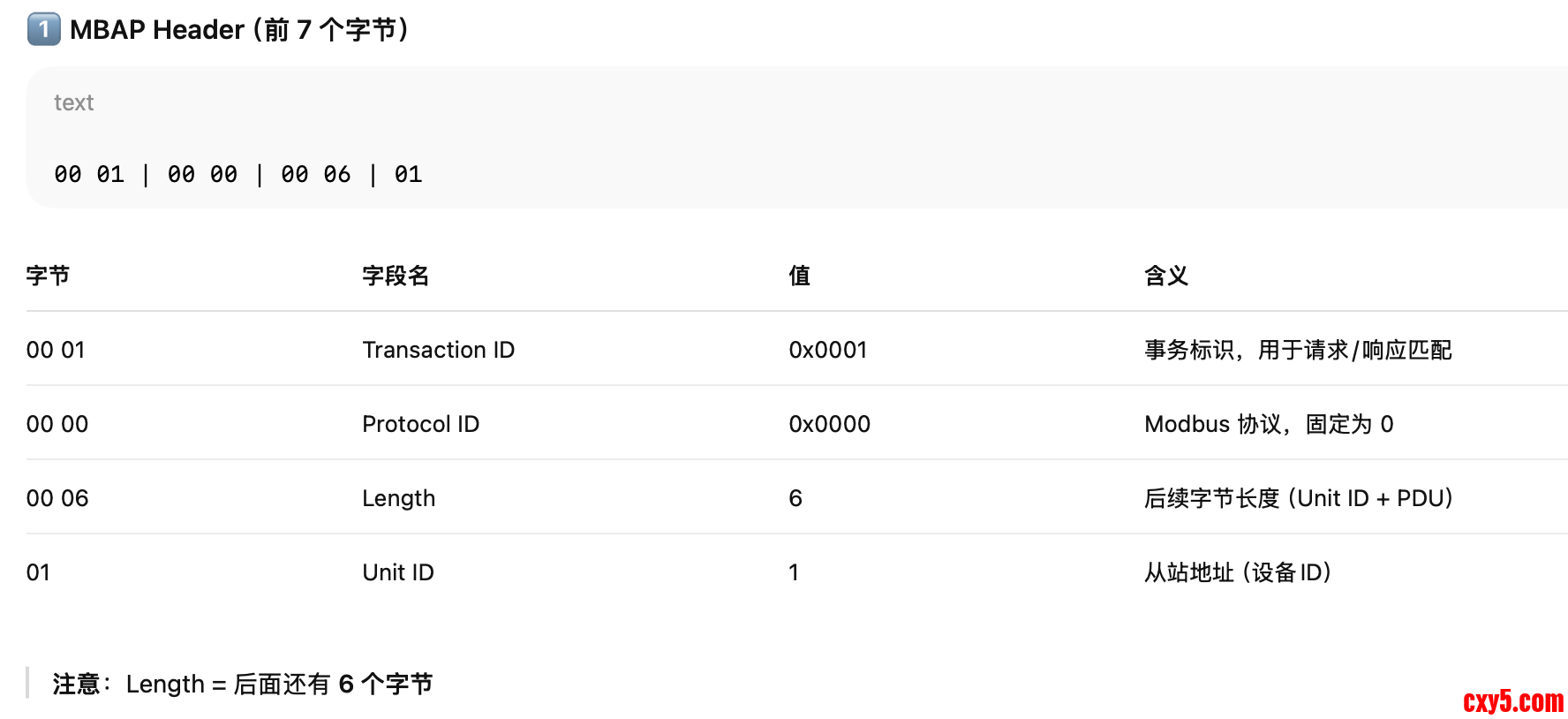Image resolution: width=1568 pixels, height=719 pixels.
Task: Open the cxy5.com watermark link
Action: [1512, 701]
